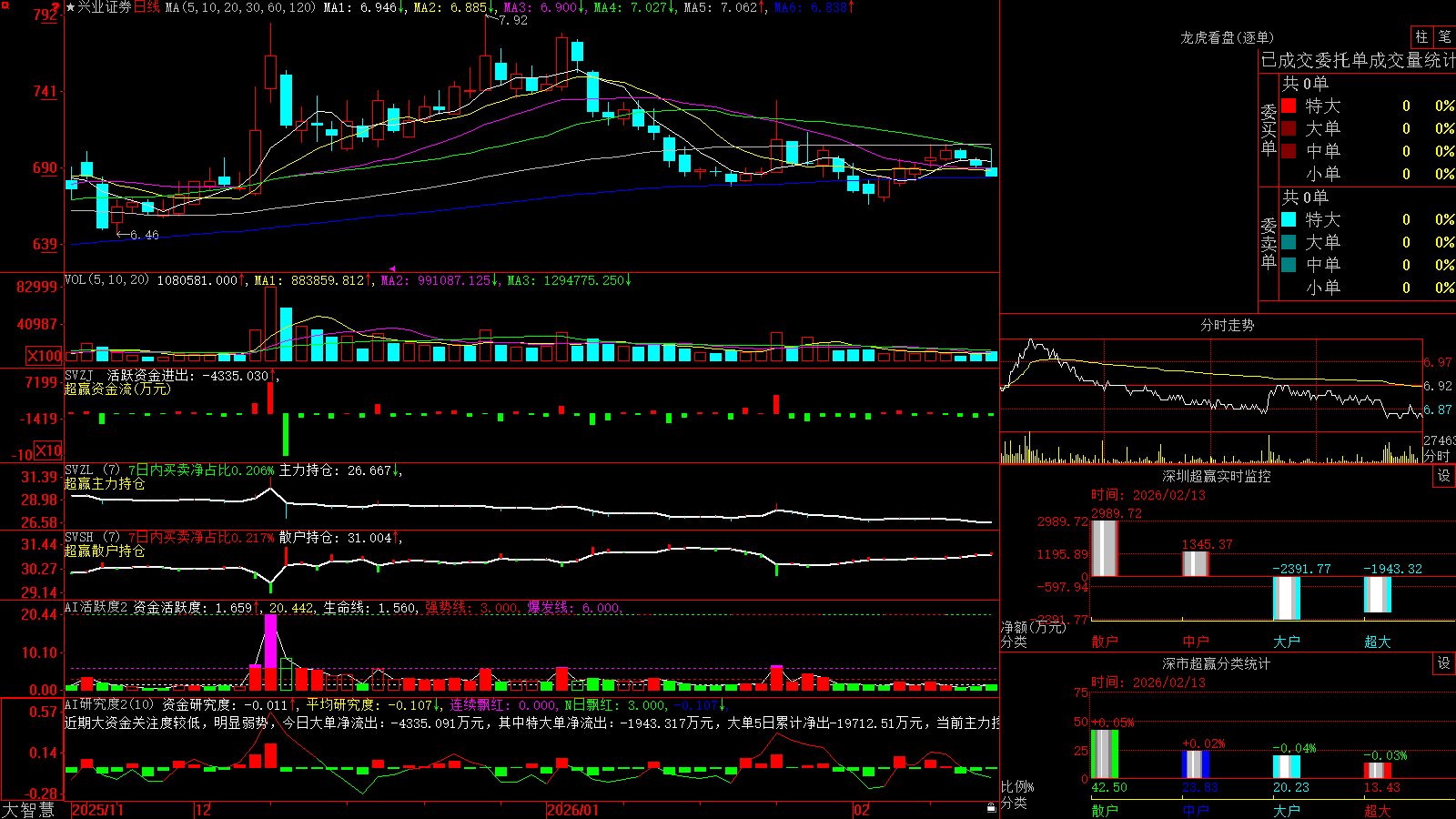Select the 分时走势 panel title
This screenshot has height=819, width=1456.
(1227, 325)
